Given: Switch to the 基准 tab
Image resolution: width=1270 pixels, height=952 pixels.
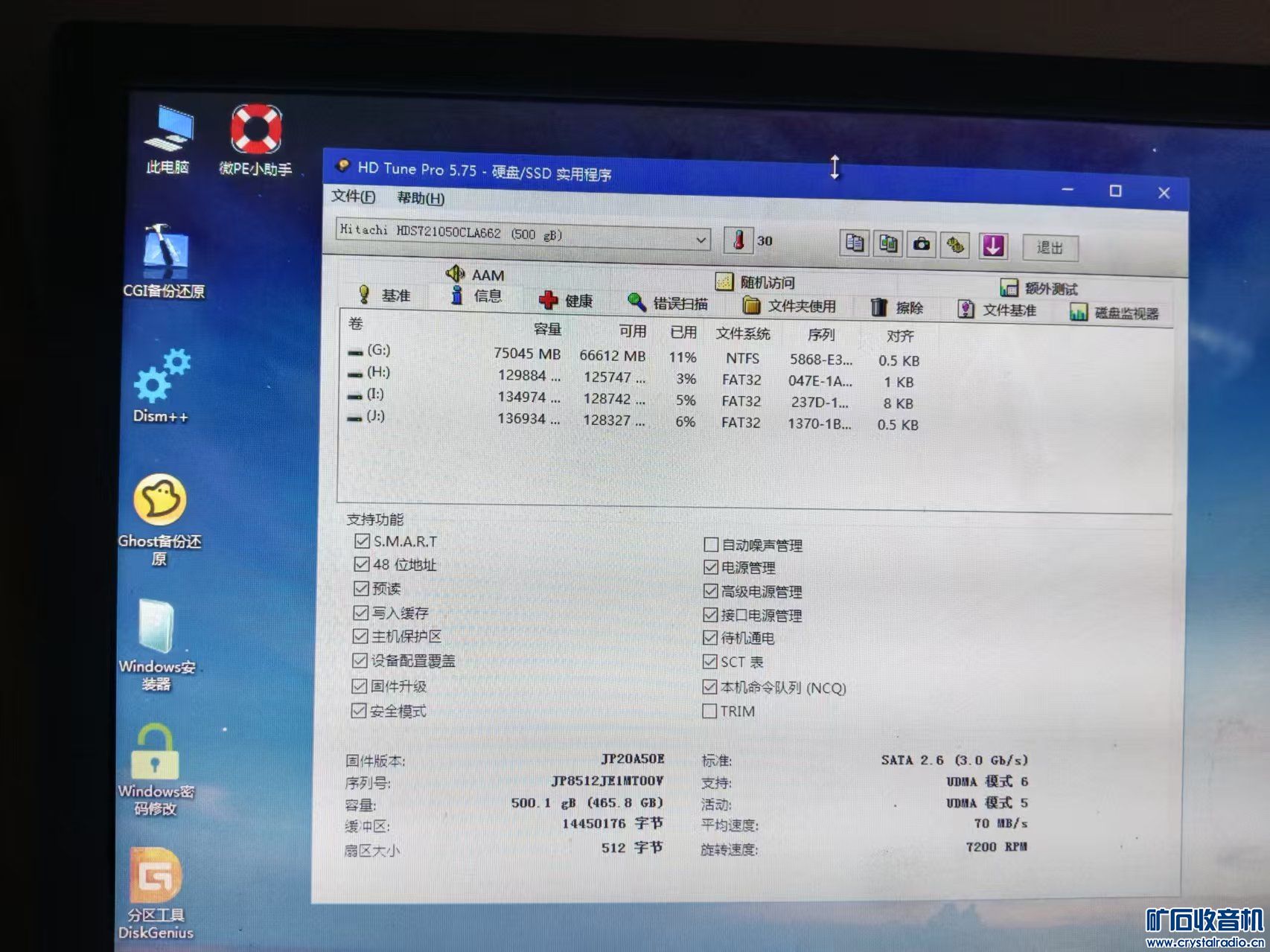Looking at the screenshot, I should 384,295.
